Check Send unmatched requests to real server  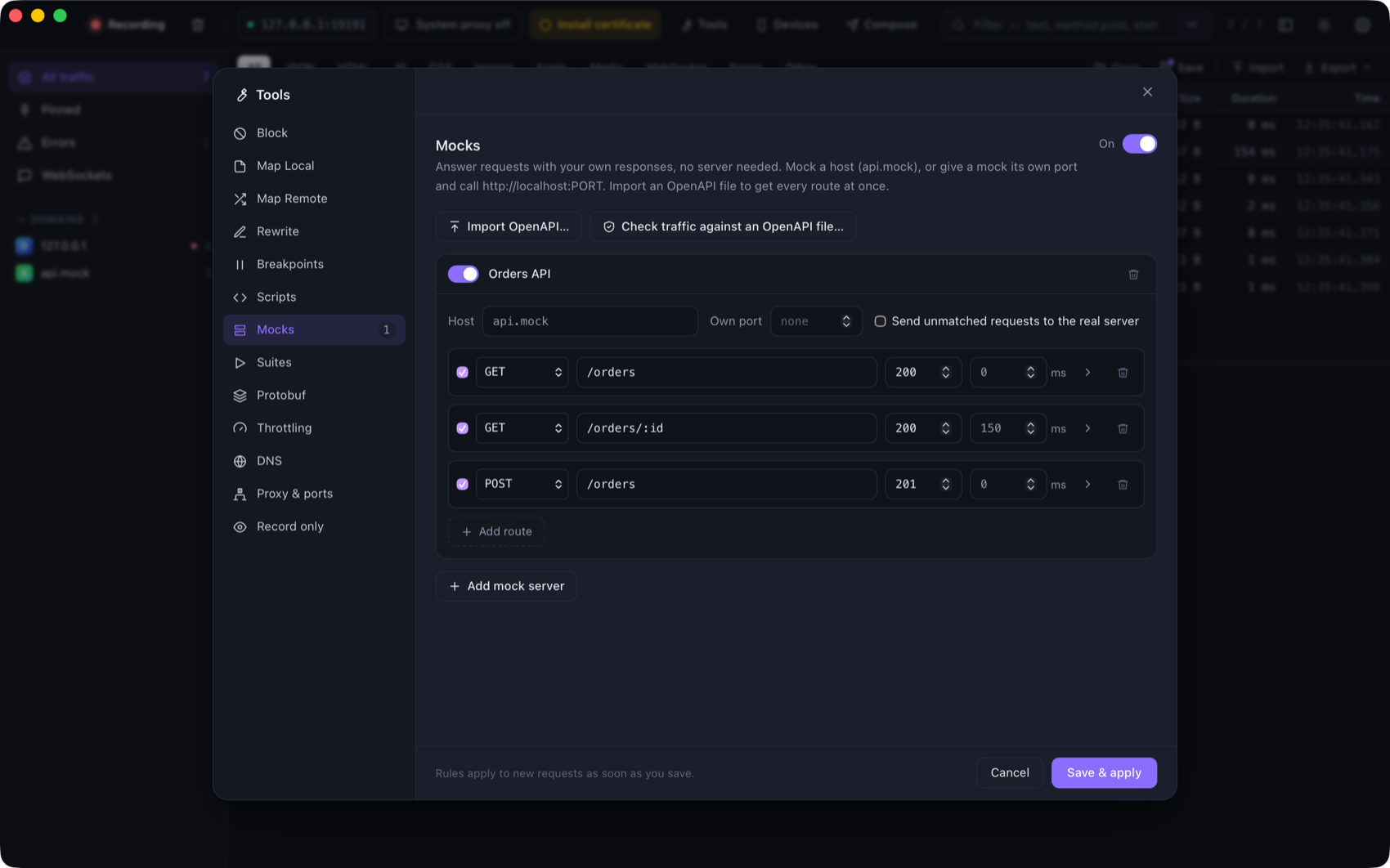pyautogui.click(x=880, y=321)
